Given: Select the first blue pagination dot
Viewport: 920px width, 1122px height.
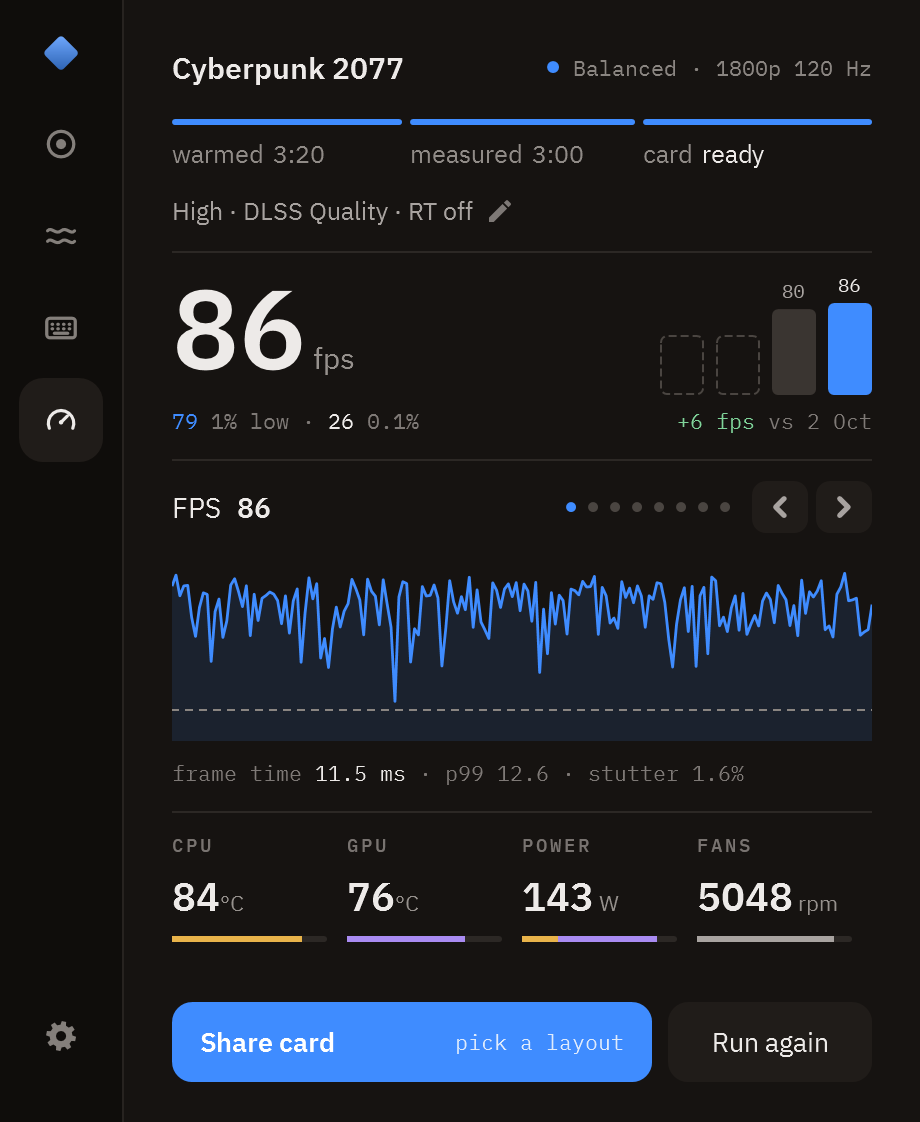Looking at the screenshot, I should pos(571,507).
